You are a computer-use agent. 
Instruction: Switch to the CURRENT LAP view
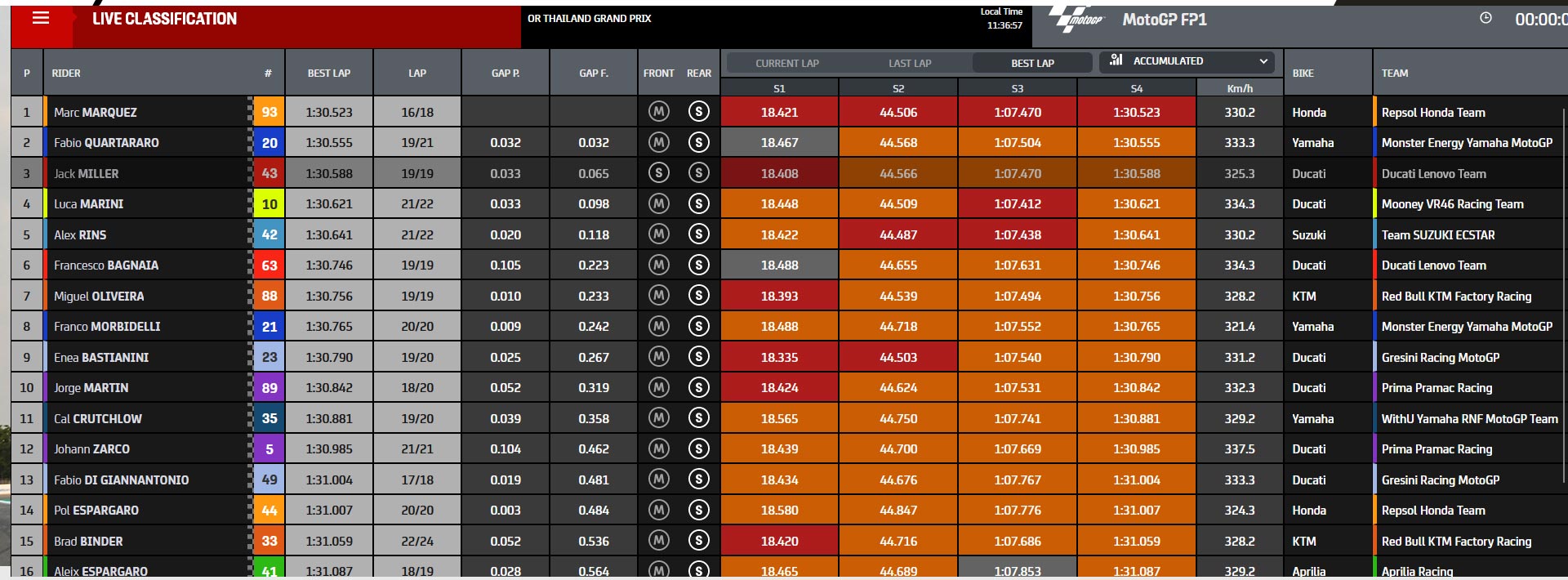click(x=787, y=63)
